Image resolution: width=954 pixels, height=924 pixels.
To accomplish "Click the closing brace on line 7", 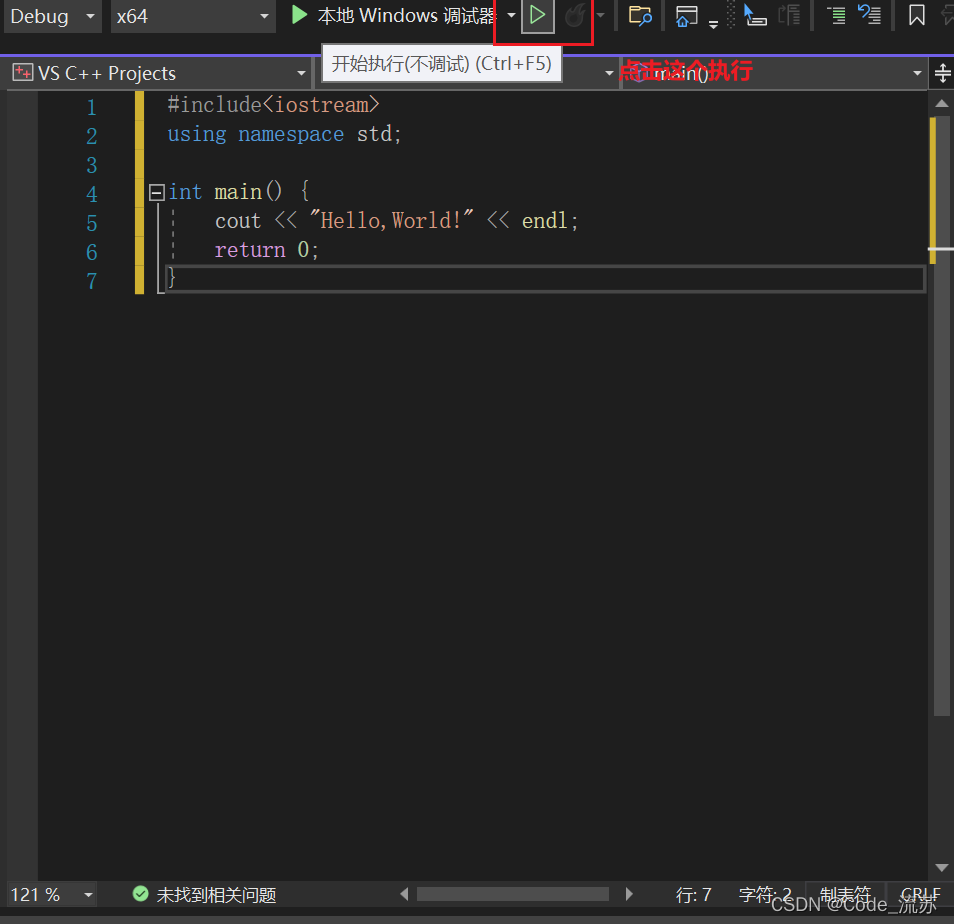I will [x=172, y=277].
